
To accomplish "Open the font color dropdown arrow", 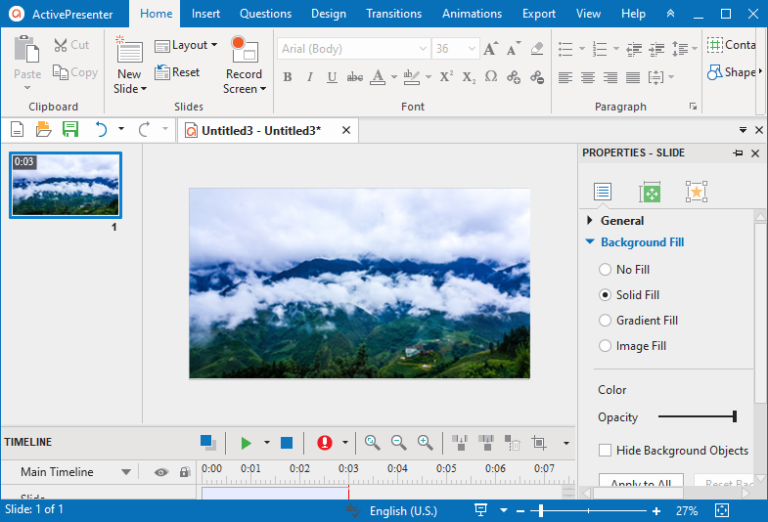I will click(x=394, y=77).
